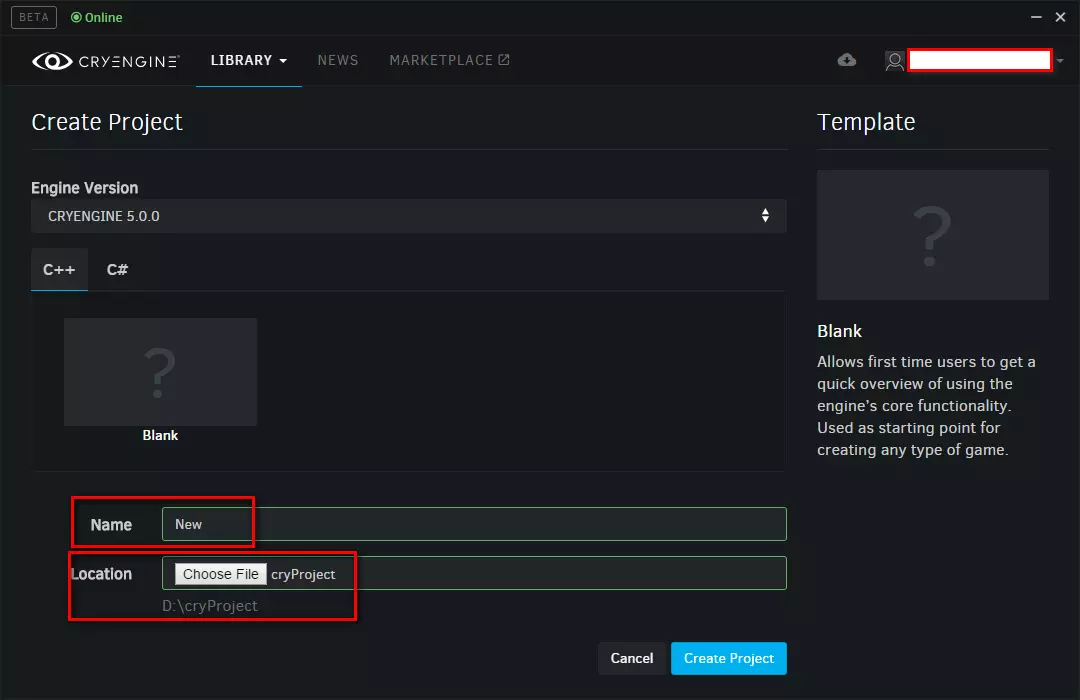Open the NEWS section
This screenshot has height=700, width=1080.
[338, 60]
